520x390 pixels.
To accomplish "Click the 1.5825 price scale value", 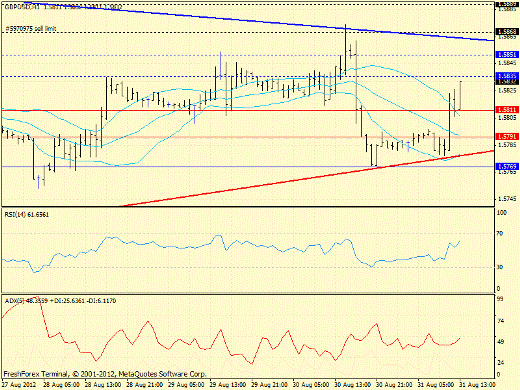I will [x=507, y=90].
